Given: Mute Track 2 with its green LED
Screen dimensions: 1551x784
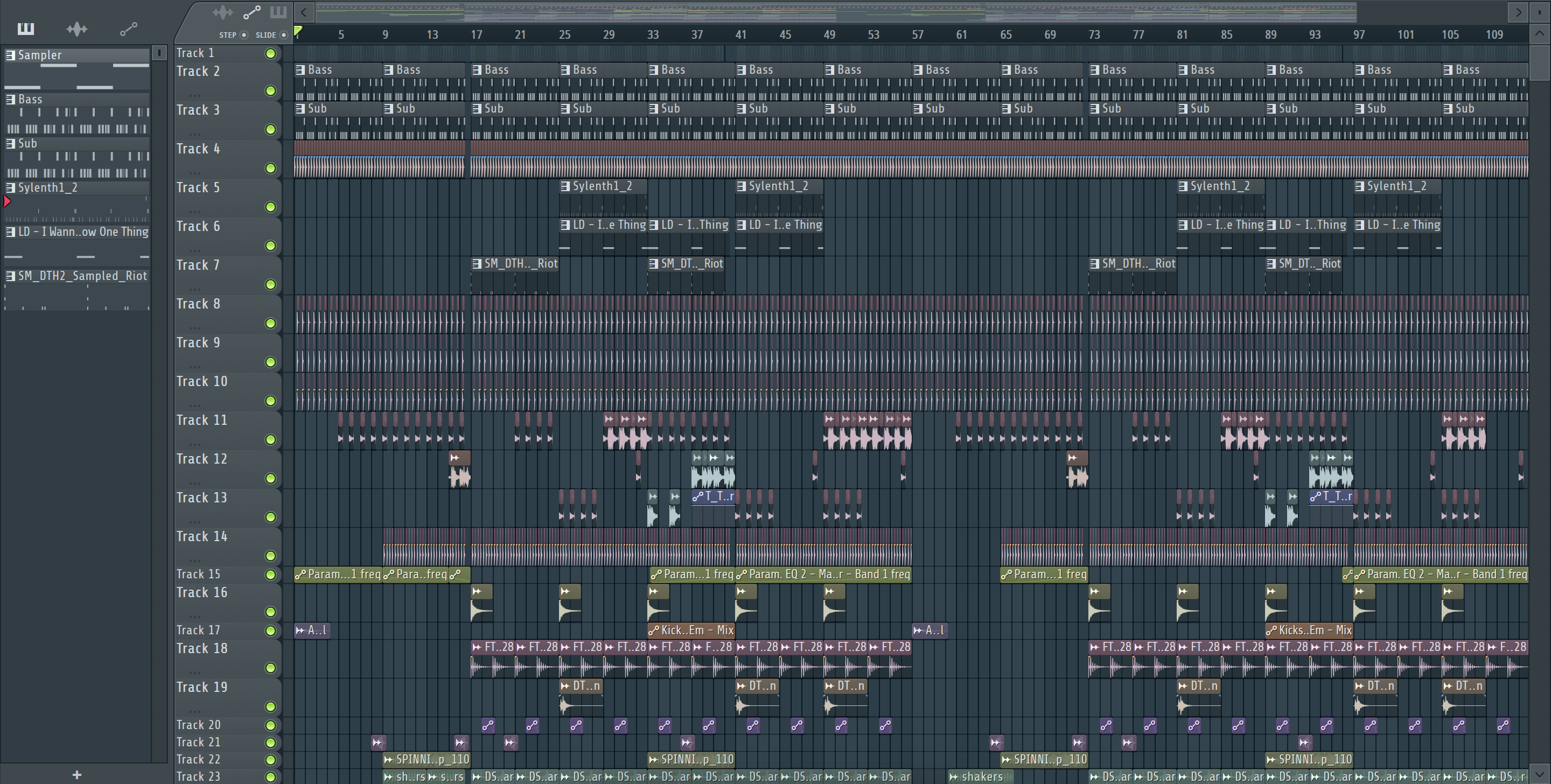Looking at the screenshot, I should (271, 91).
